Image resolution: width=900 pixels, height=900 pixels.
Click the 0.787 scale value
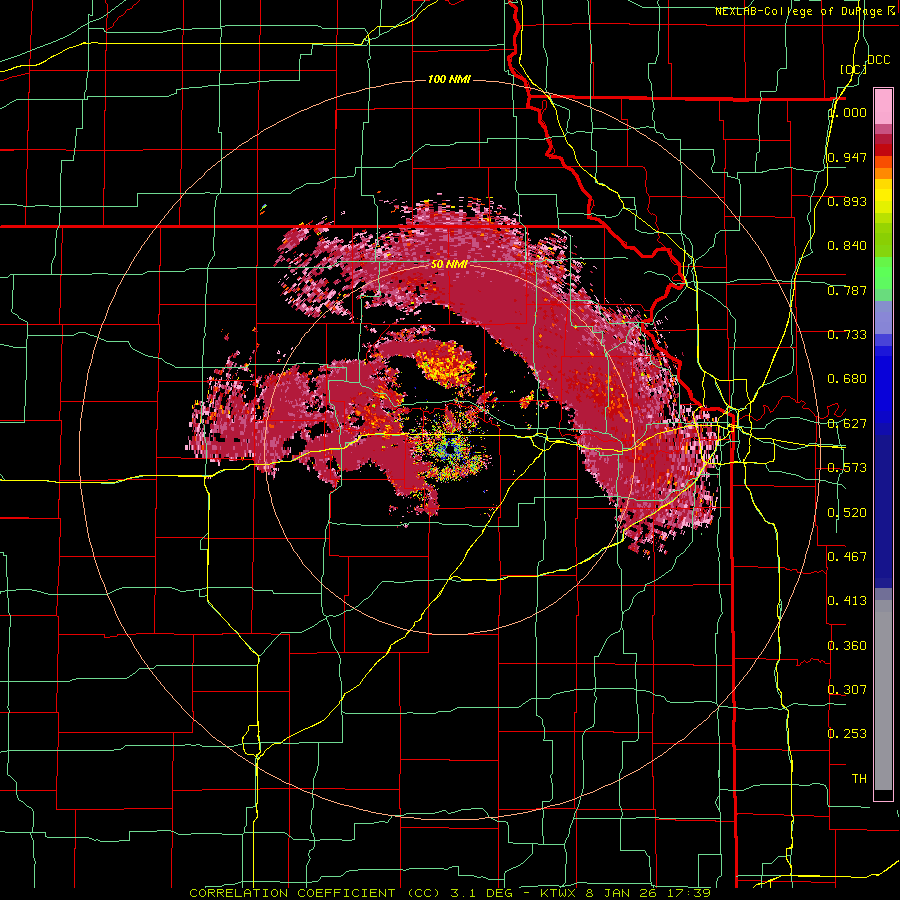[847, 290]
